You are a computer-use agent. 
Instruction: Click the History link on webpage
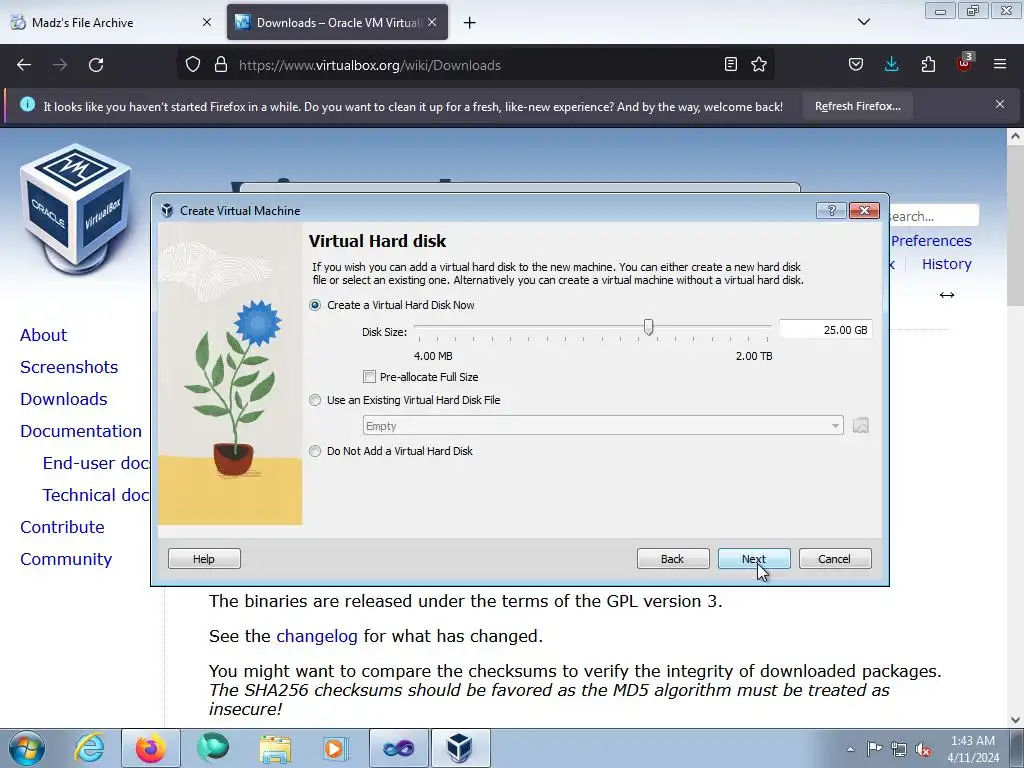[x=947, y=264]
